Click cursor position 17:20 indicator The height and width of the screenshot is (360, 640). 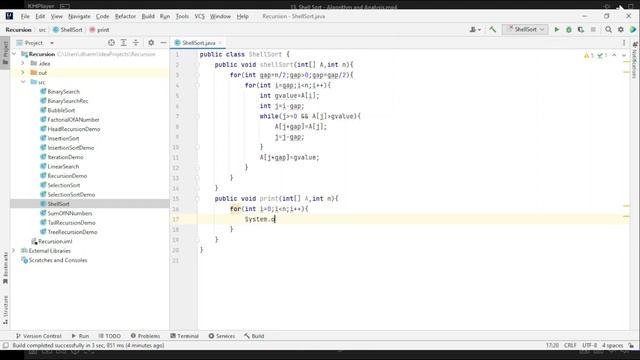tap(552, 345)
